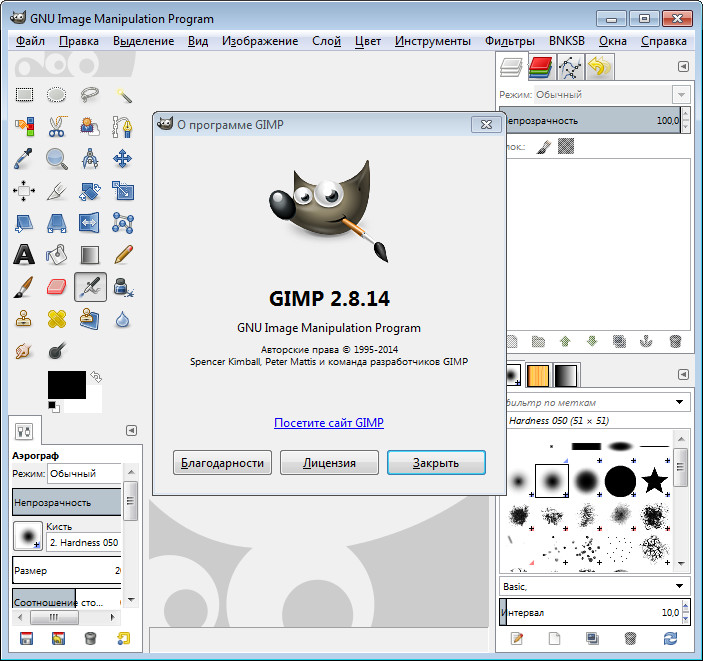Switch to the Undo History tab
The height and width of the screenshot is (661, 703).
[599, 67]
